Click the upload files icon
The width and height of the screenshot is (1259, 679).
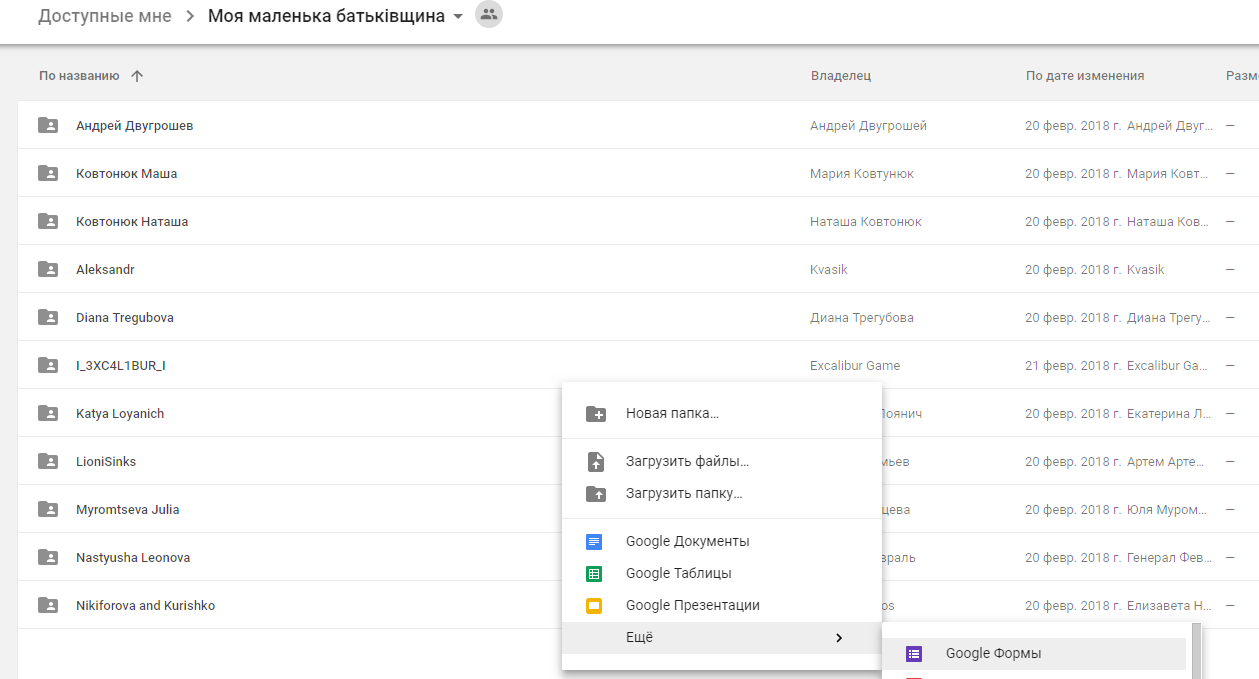(595, 462)
